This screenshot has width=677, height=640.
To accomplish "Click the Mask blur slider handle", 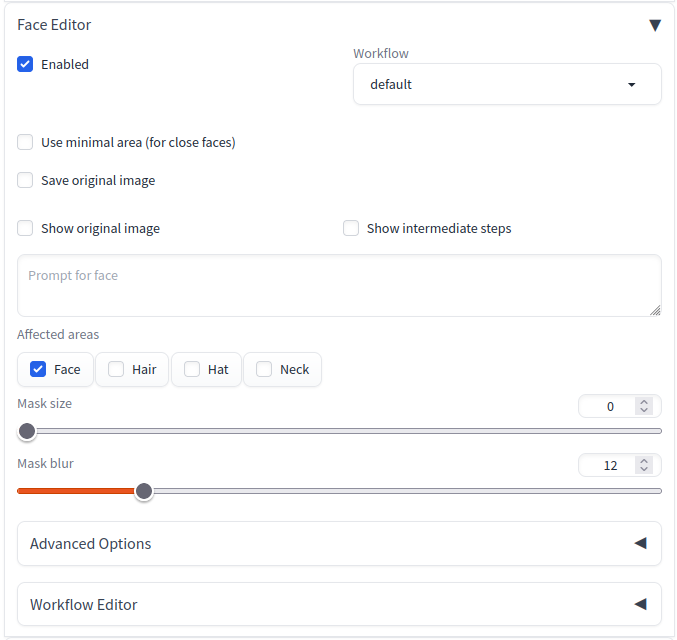I will click(144, 491).
